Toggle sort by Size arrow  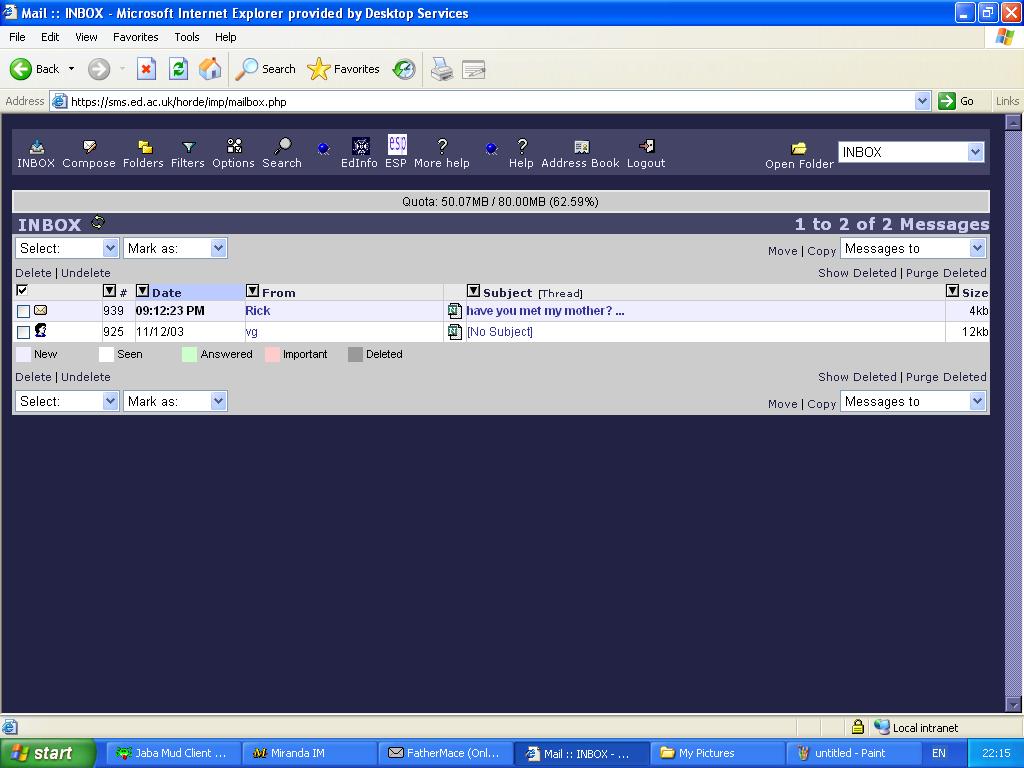pyautogui.click(x=953, y=291)
